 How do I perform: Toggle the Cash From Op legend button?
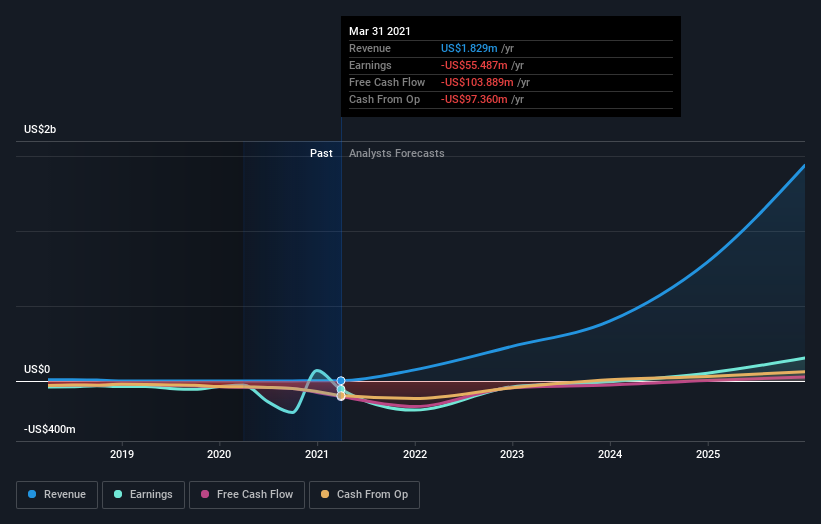tap(364, 495)
